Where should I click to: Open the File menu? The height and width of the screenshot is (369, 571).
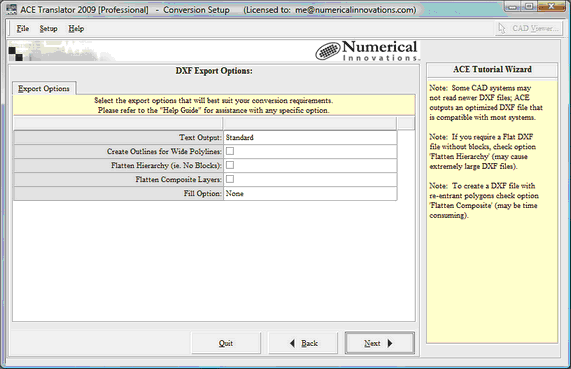pyautogui.click(x=23, y=28)
